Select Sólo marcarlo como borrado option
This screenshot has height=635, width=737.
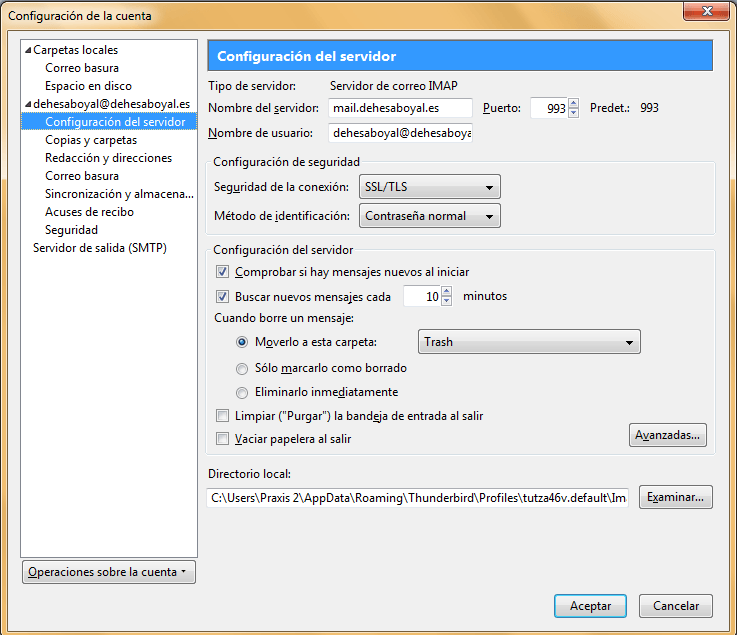[x=242, y=368]
